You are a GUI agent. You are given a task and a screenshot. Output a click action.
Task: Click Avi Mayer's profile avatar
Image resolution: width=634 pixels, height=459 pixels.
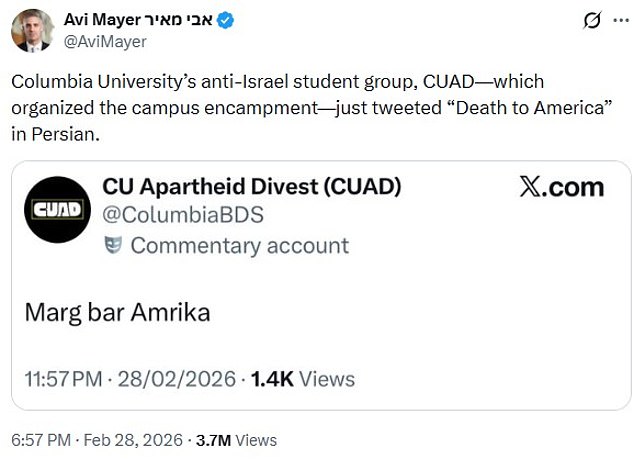coord(31,30)
